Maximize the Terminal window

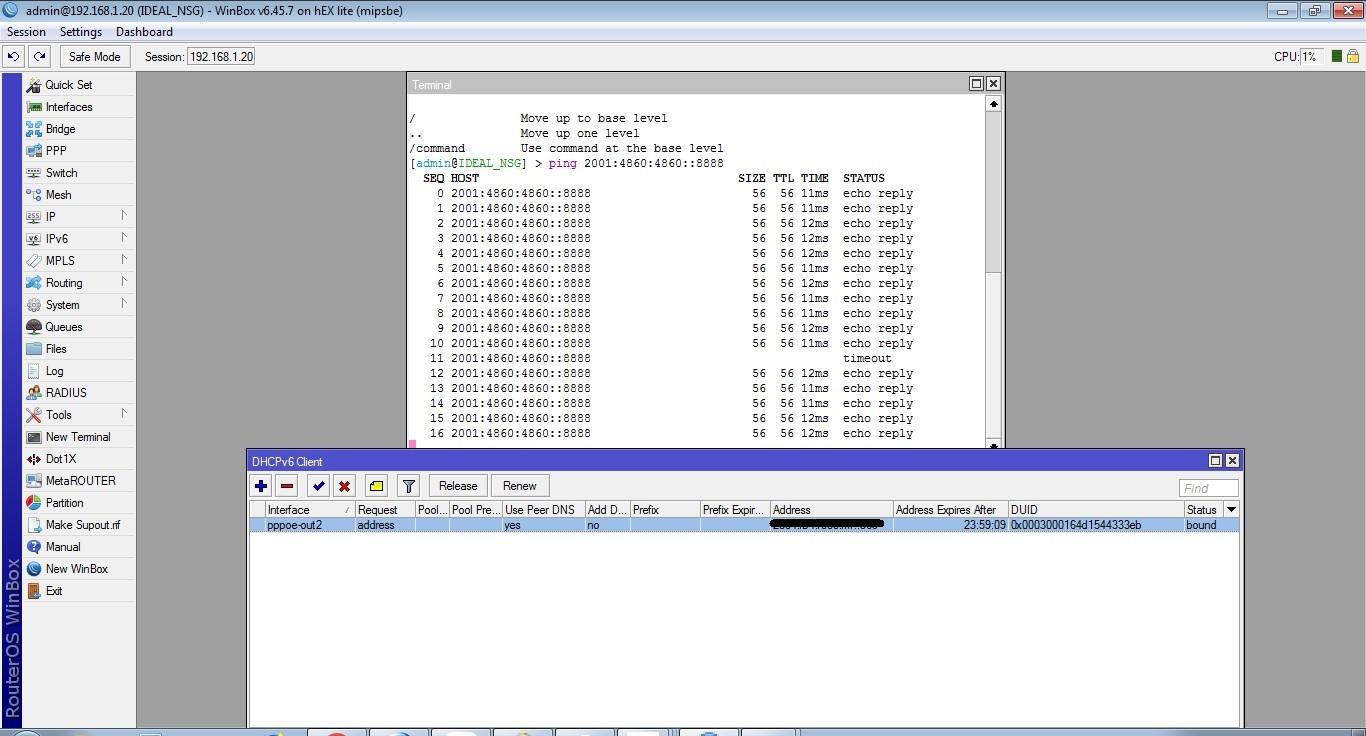[976, 84]
